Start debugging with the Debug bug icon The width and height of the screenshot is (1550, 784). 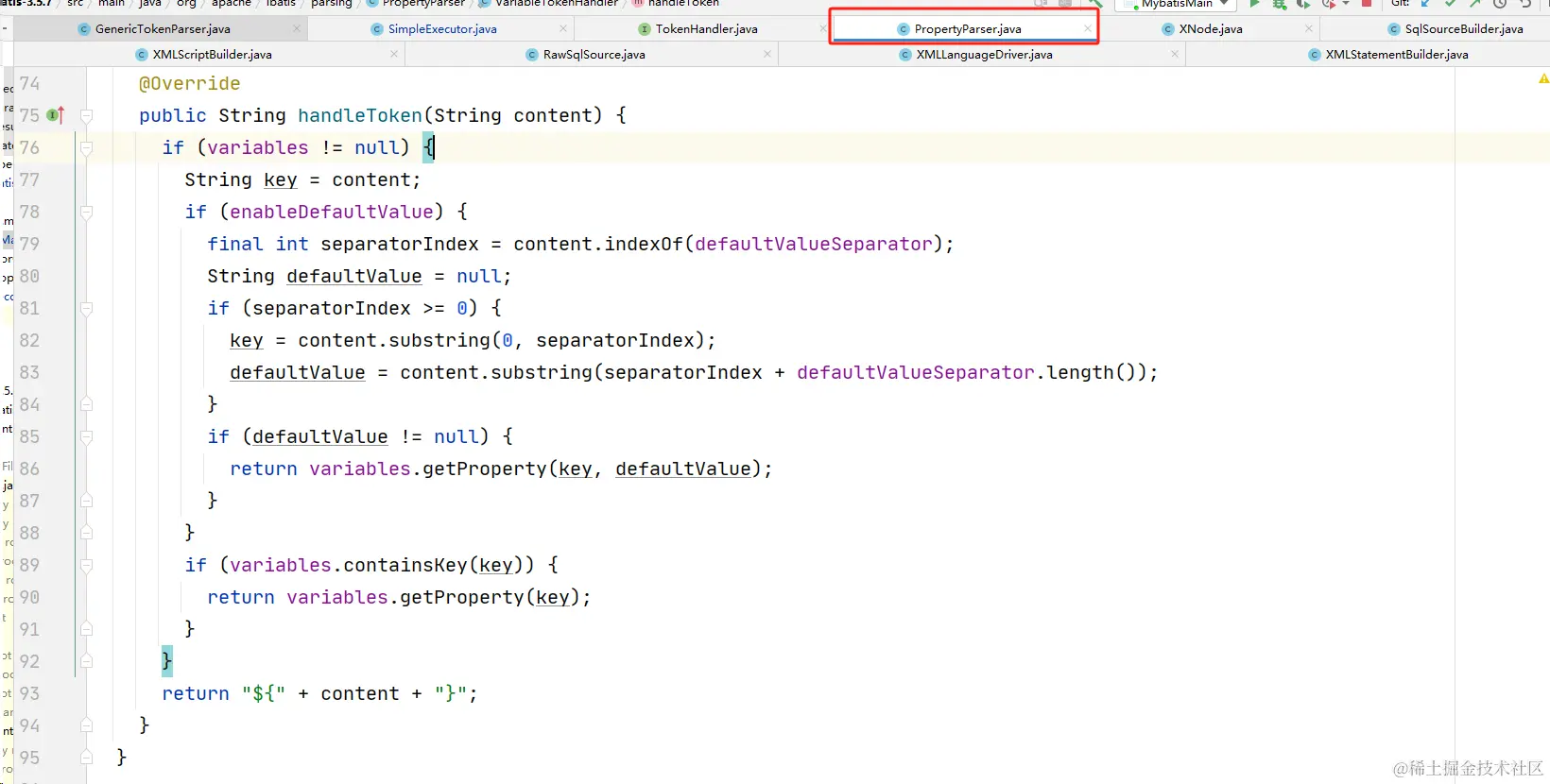pyautogui.click(x=1280, y=4)
